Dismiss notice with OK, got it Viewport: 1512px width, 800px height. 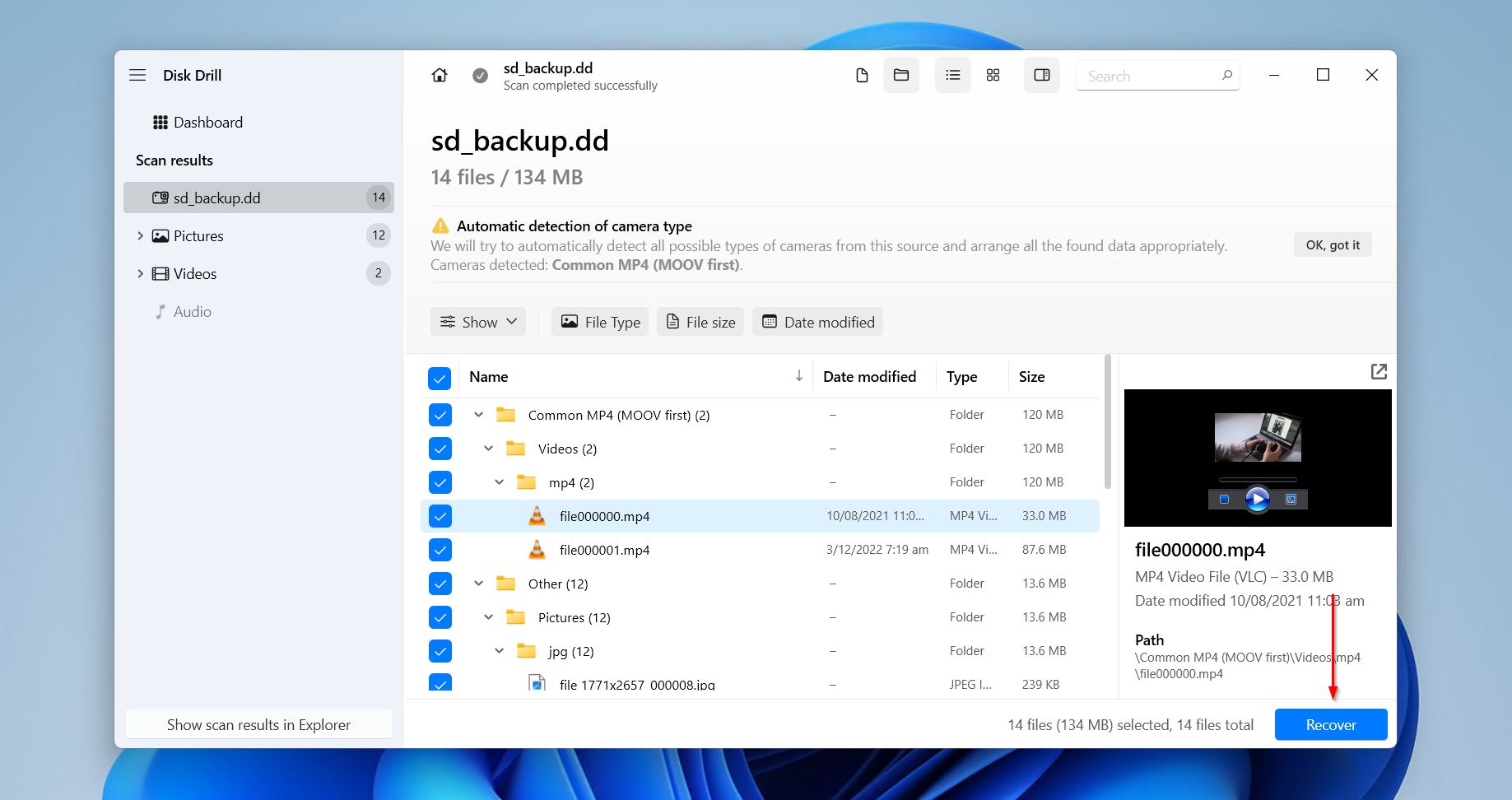[x=1333, y=245]
